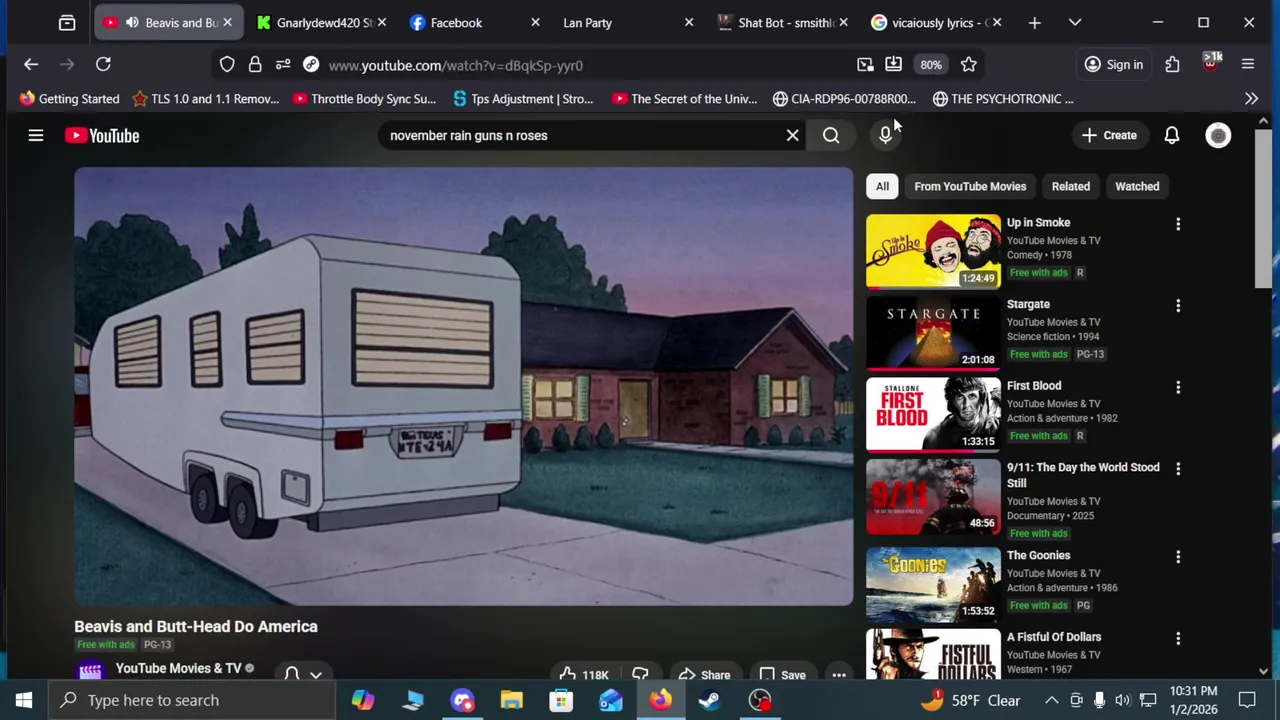The image size is (1280, 720).
Task: Reload the current page
Action: point(103,65)
